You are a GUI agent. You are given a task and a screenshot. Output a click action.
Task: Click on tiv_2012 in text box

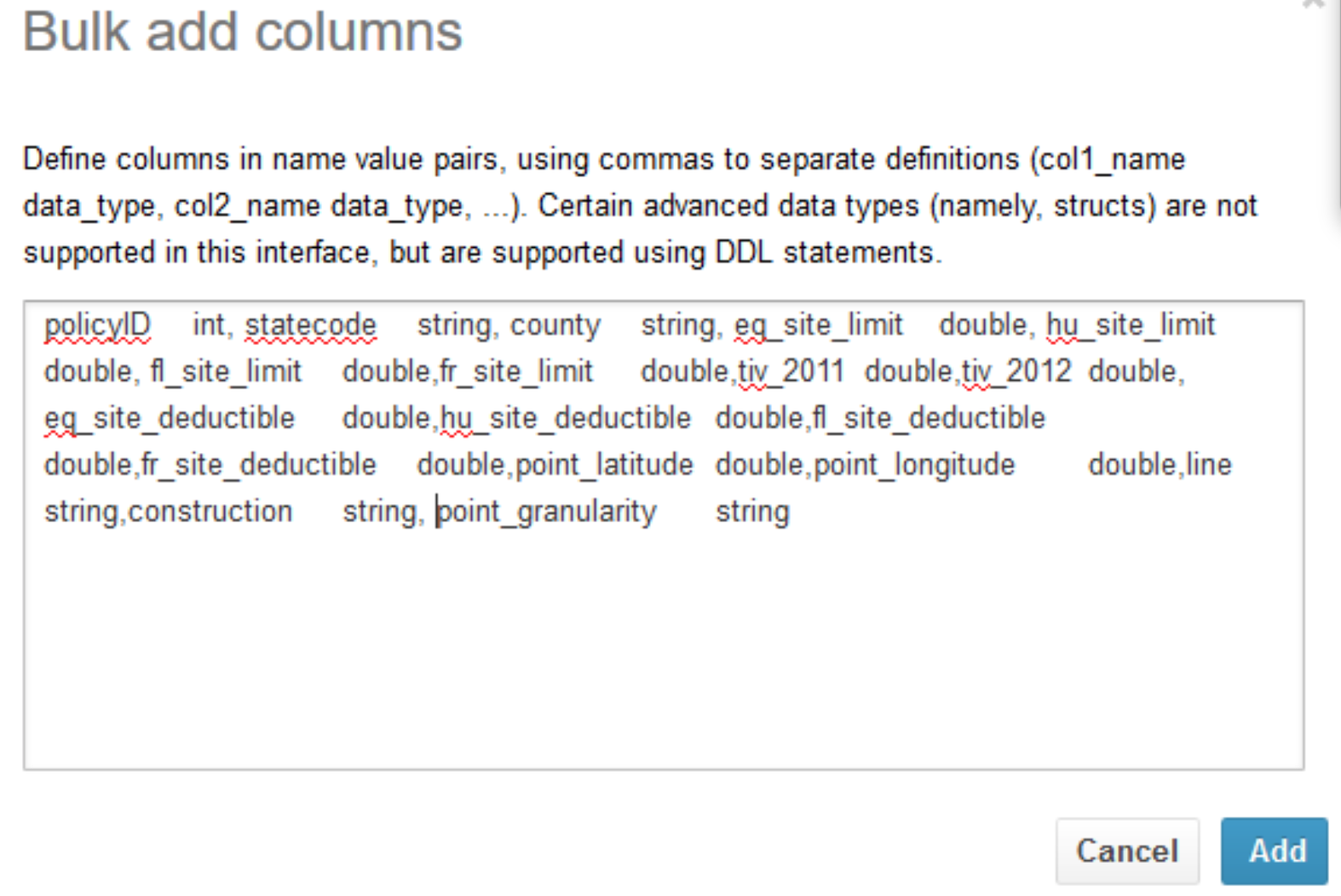tap(1016, 372)
